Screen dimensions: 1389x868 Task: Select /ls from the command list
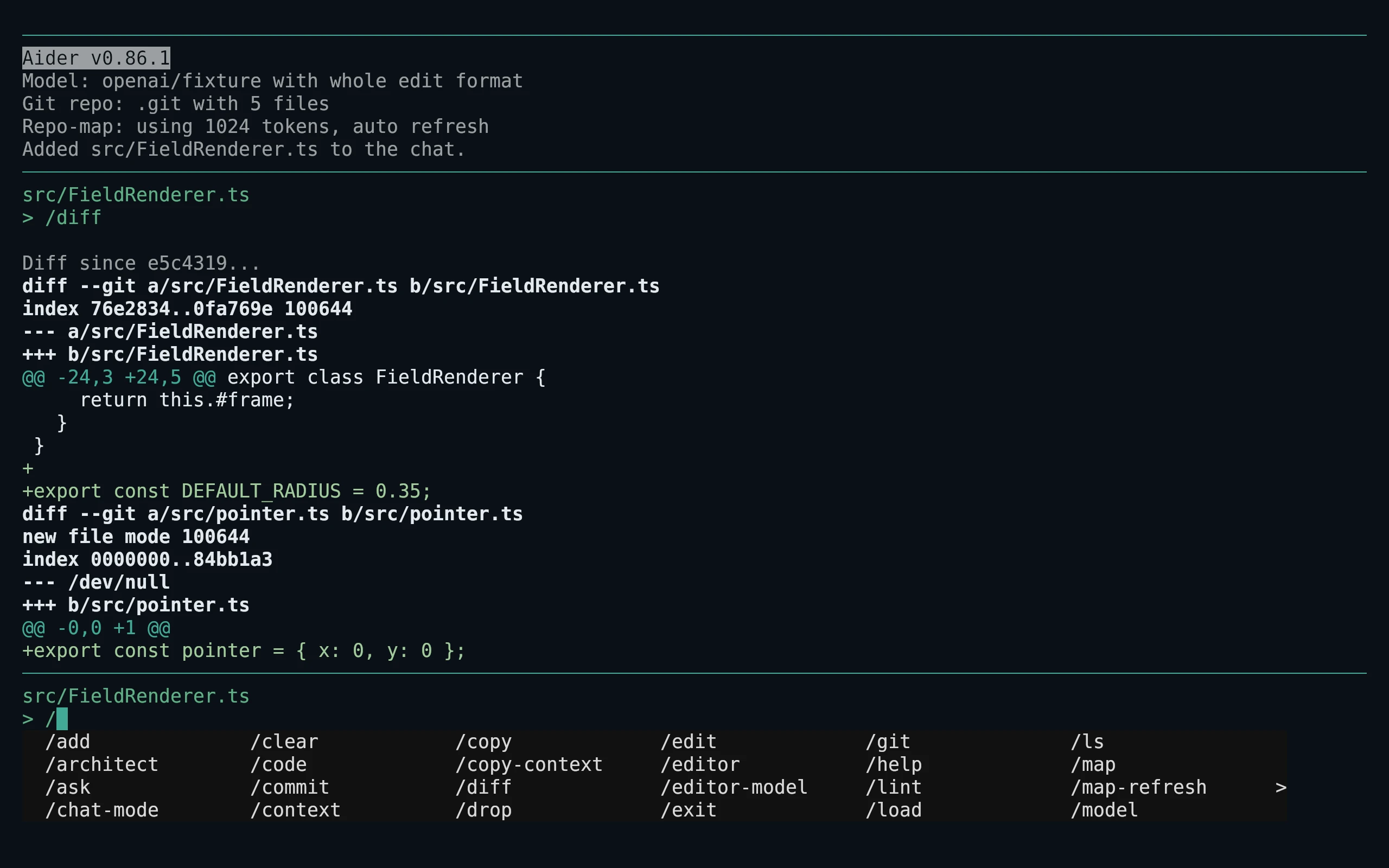[x=1088, y=742]
